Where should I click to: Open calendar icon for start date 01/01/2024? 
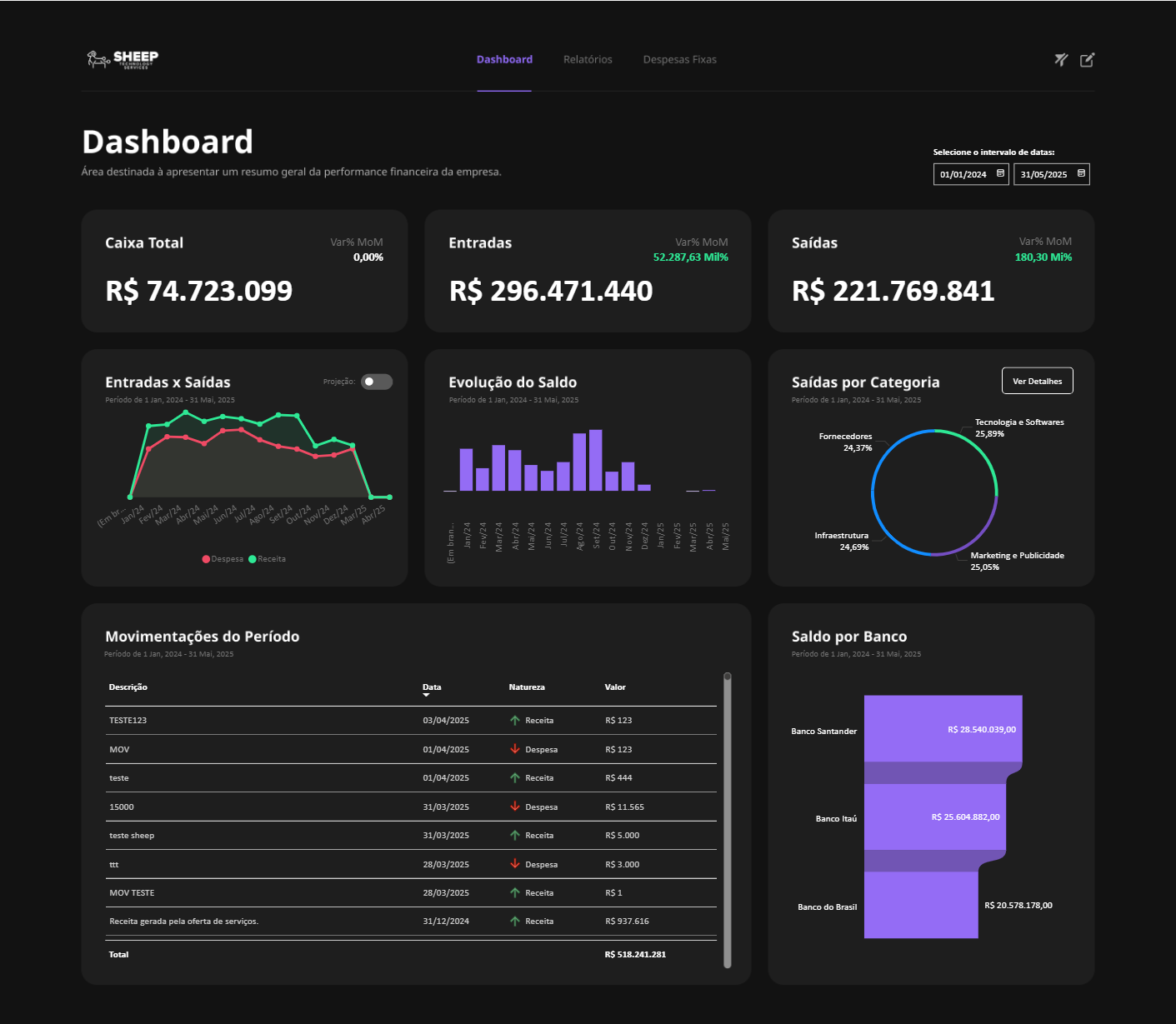point(1000,173)
